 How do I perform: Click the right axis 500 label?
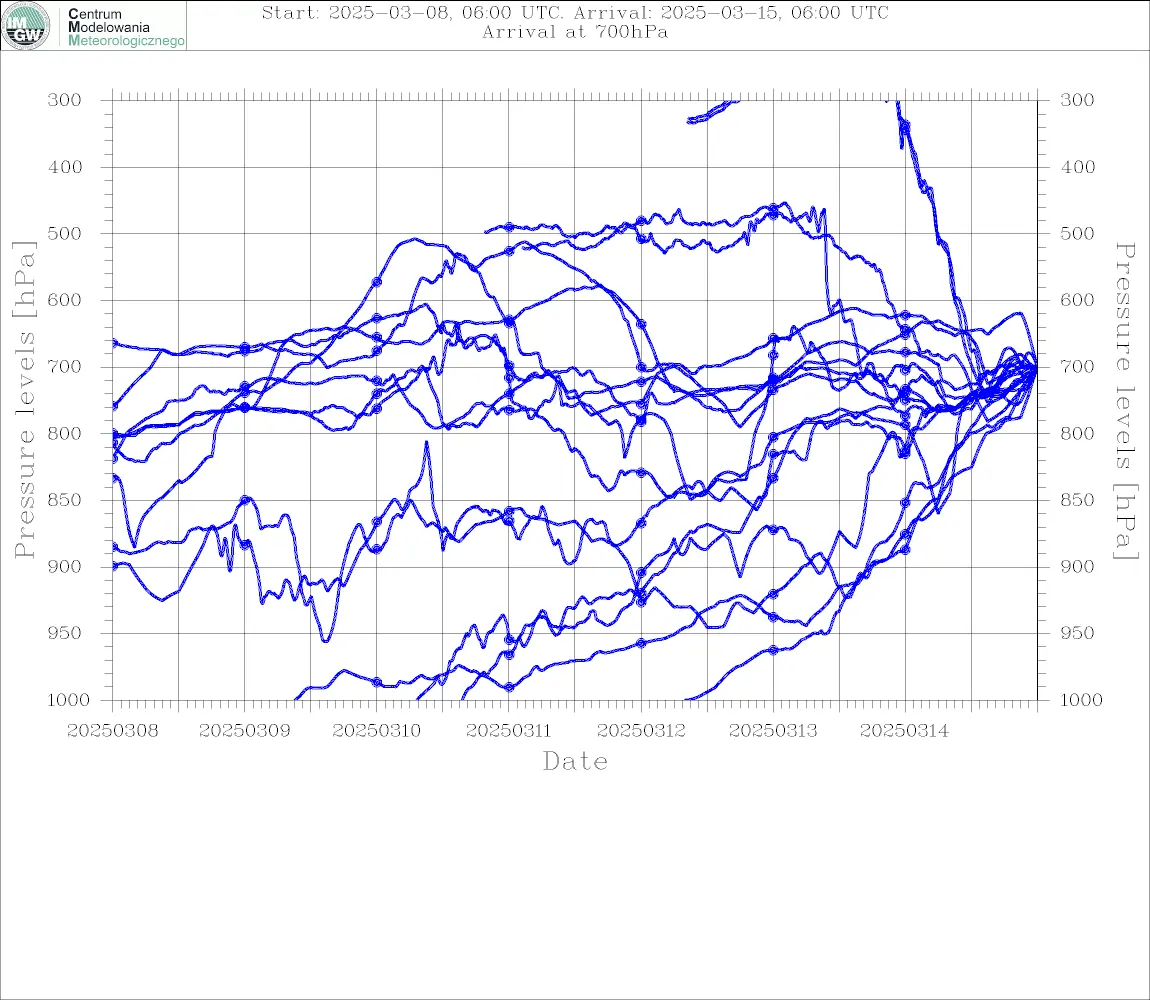tap(1077, 233)
